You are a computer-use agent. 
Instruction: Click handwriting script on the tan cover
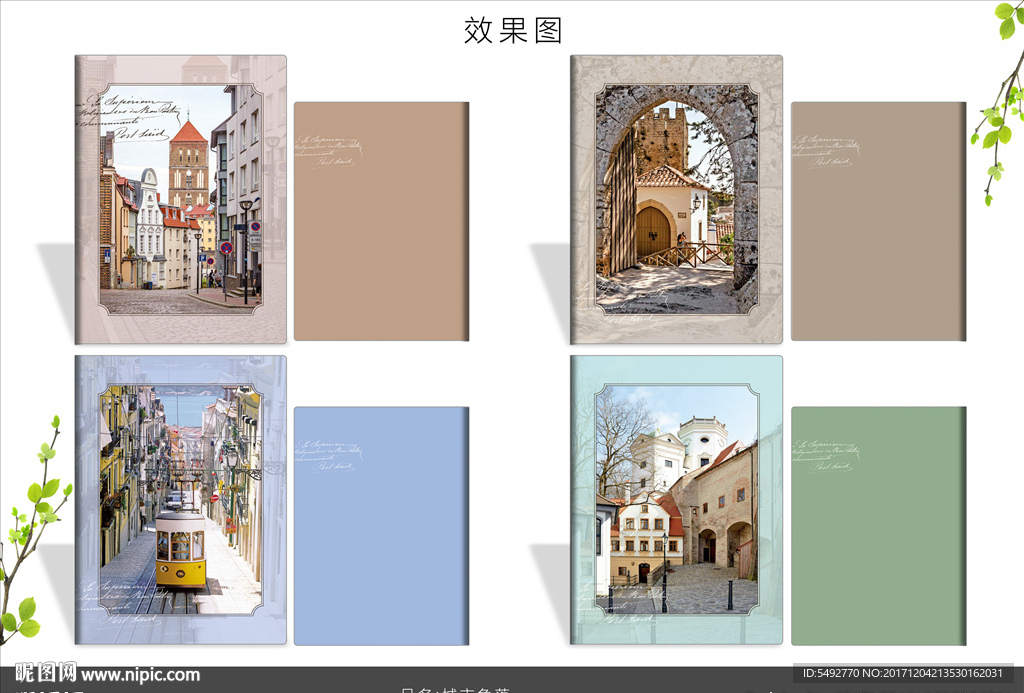tap(328, 149)
